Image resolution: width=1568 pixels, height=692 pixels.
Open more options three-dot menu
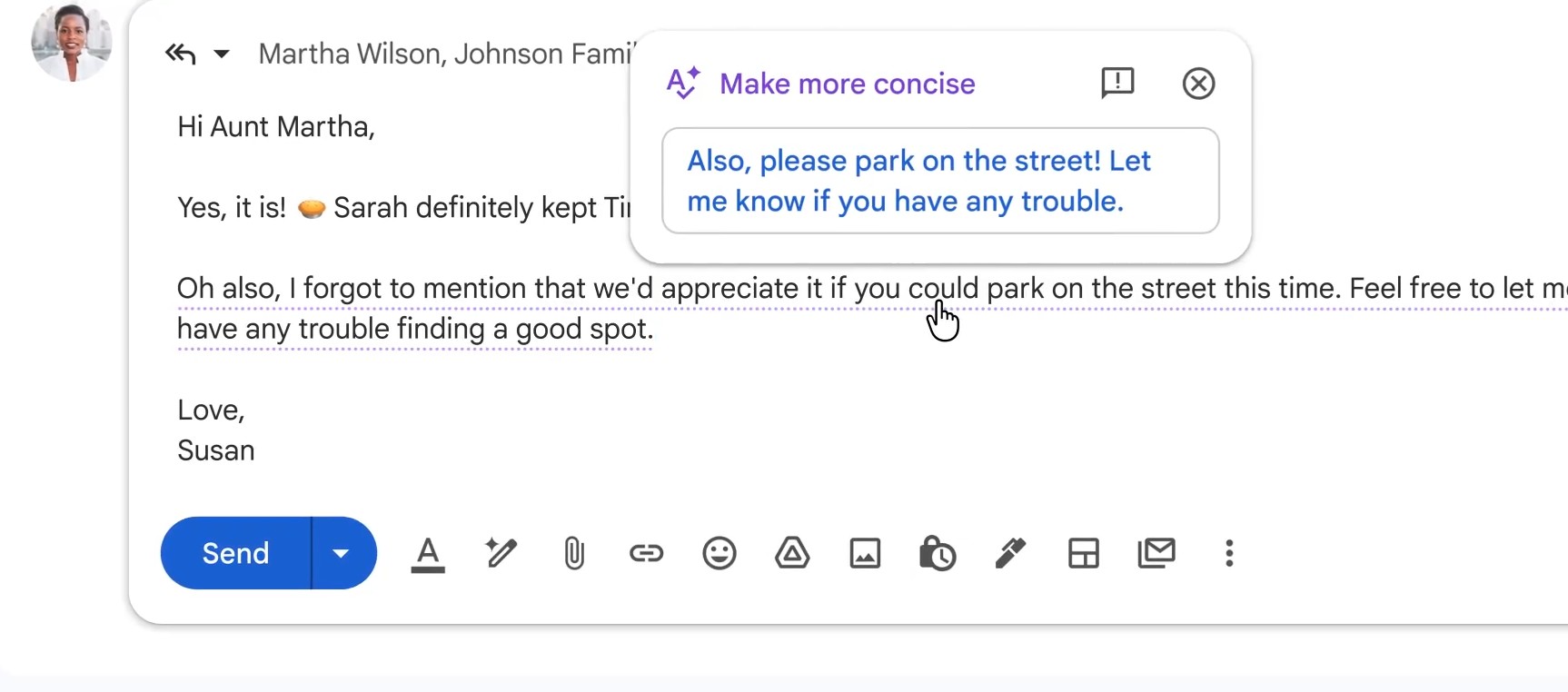click(1229, 553)
